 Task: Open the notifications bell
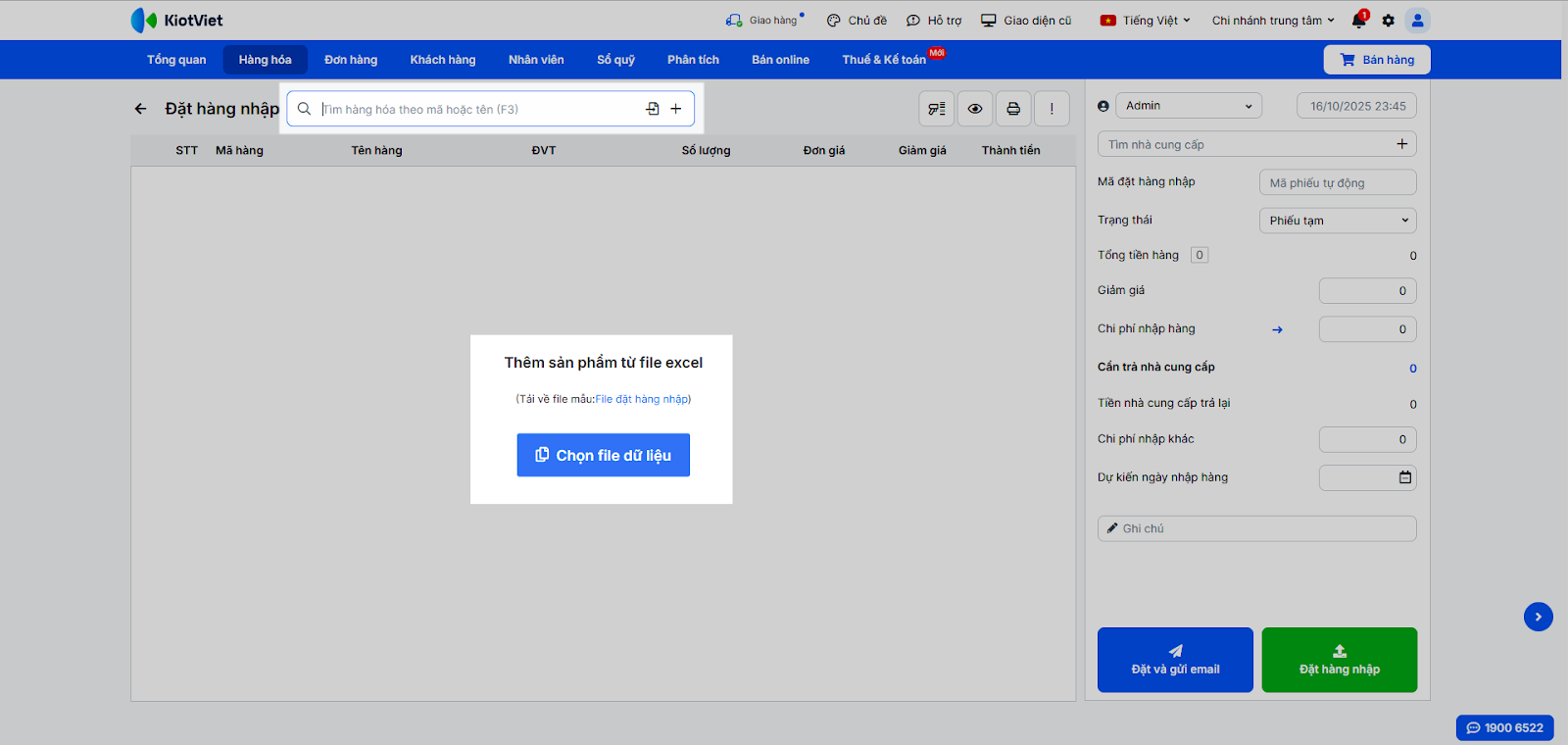(x=1359, y=20)
